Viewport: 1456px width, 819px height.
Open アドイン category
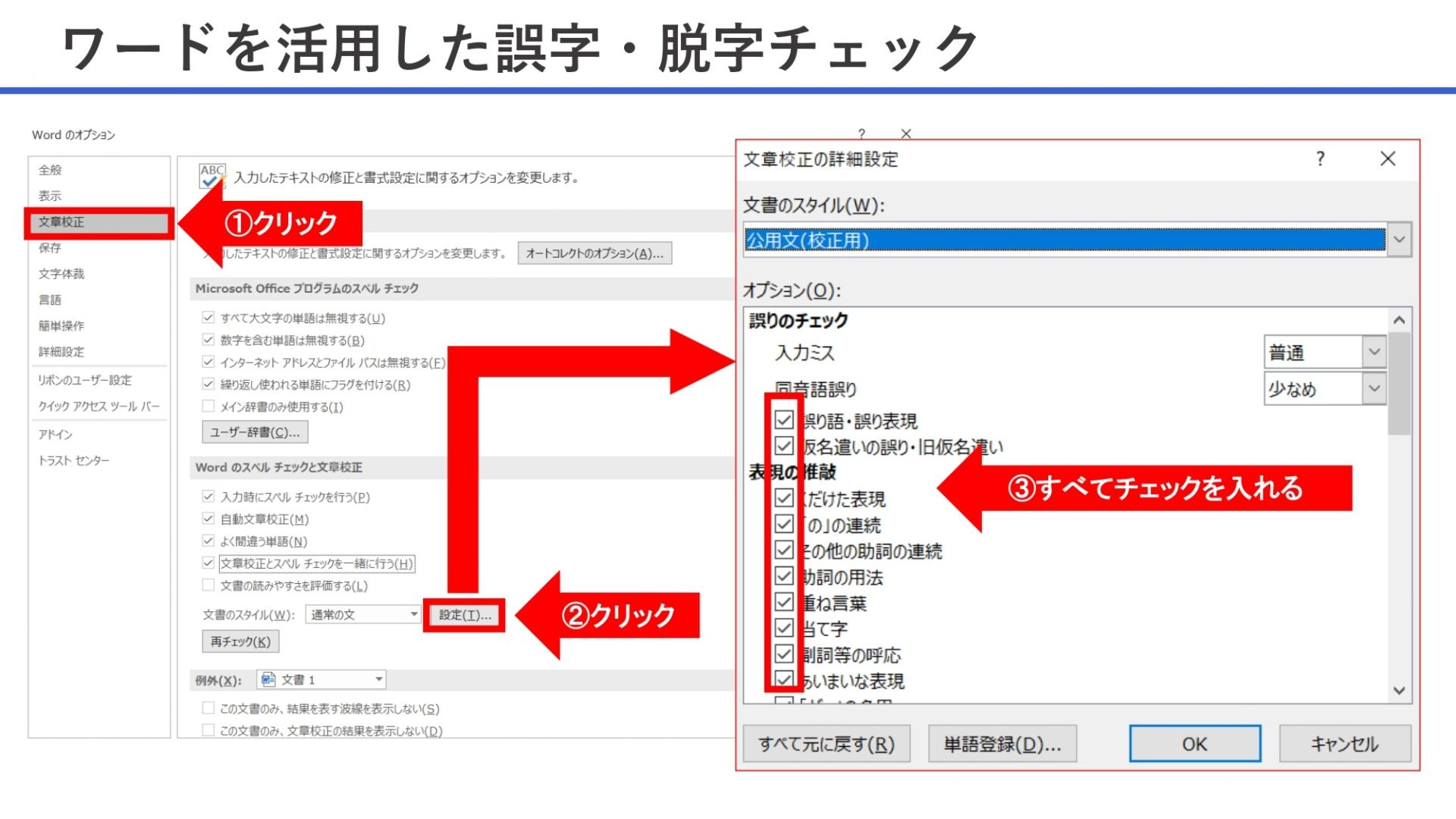point(55,435)
